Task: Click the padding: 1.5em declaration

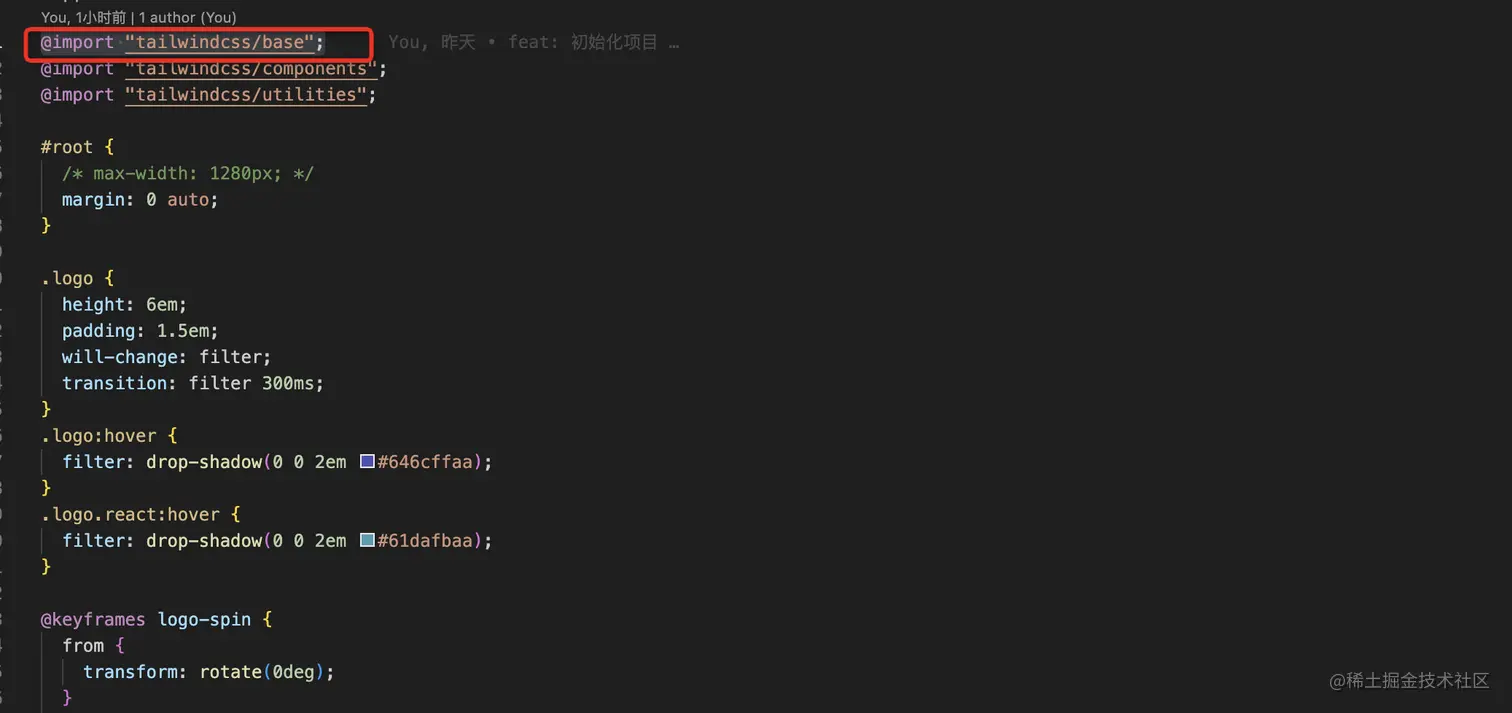Action: 139,330
